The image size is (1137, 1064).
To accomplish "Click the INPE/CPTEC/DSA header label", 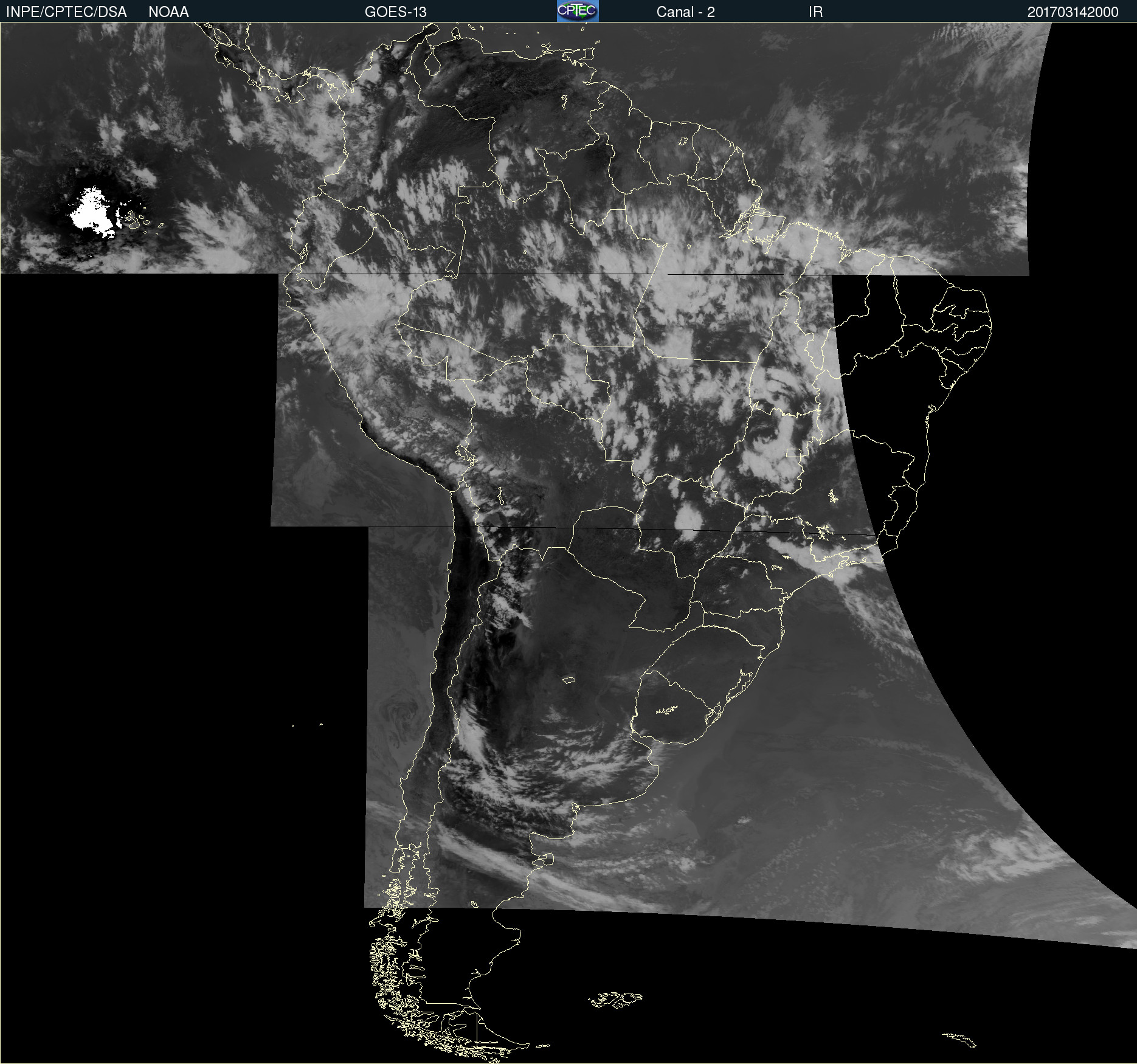I will coord(66,12).
